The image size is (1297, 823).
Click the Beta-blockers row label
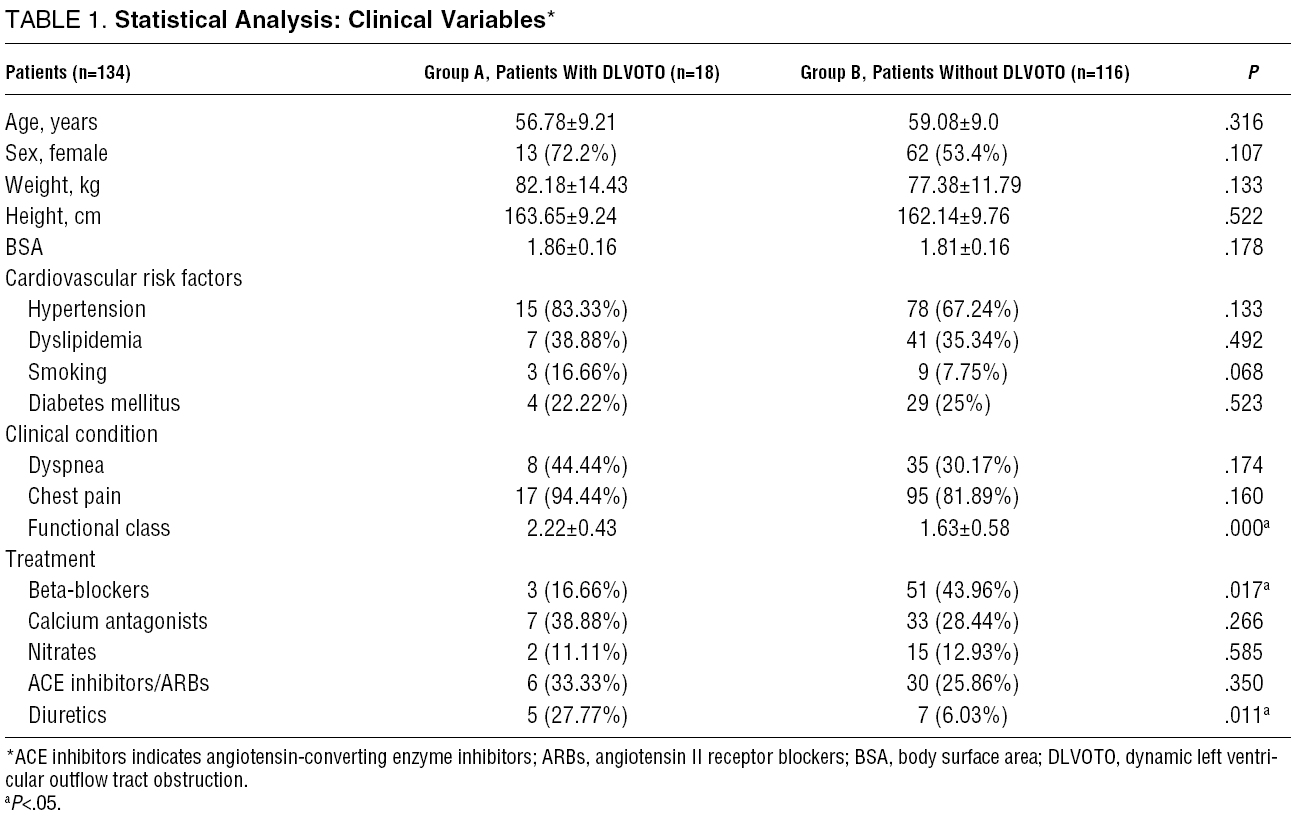pyautogui.click(x=89, y=590)
